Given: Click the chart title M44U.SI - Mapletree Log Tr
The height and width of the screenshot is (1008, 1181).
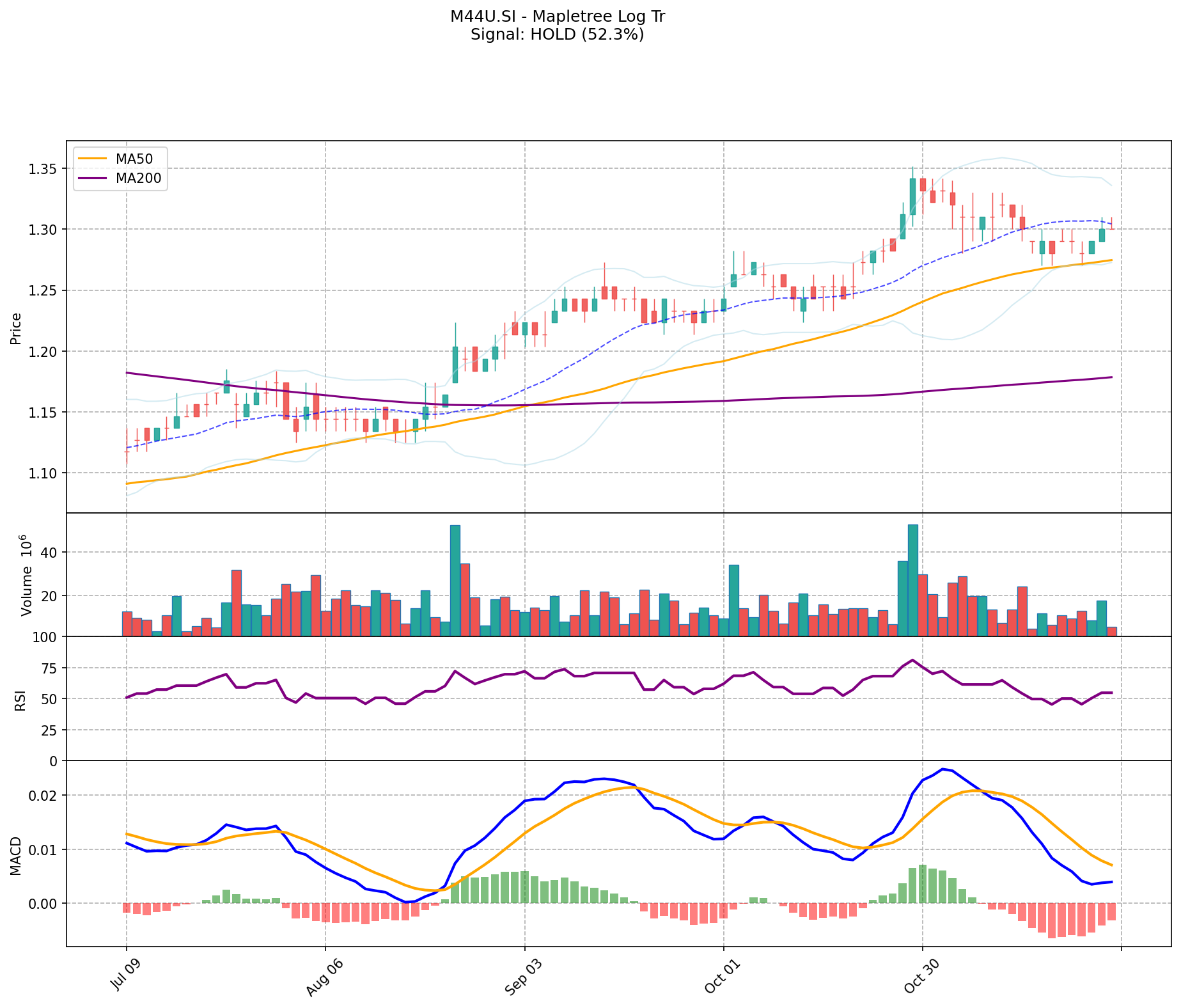Looking at the screenshot, I should 557,17.
